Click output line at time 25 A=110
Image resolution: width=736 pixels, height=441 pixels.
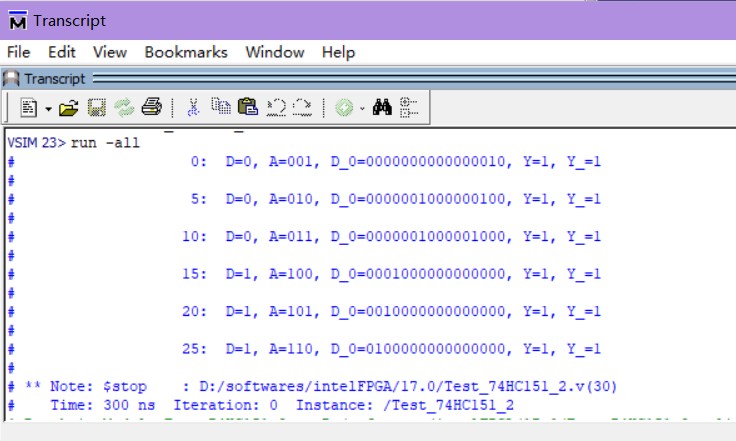point(391,349)
